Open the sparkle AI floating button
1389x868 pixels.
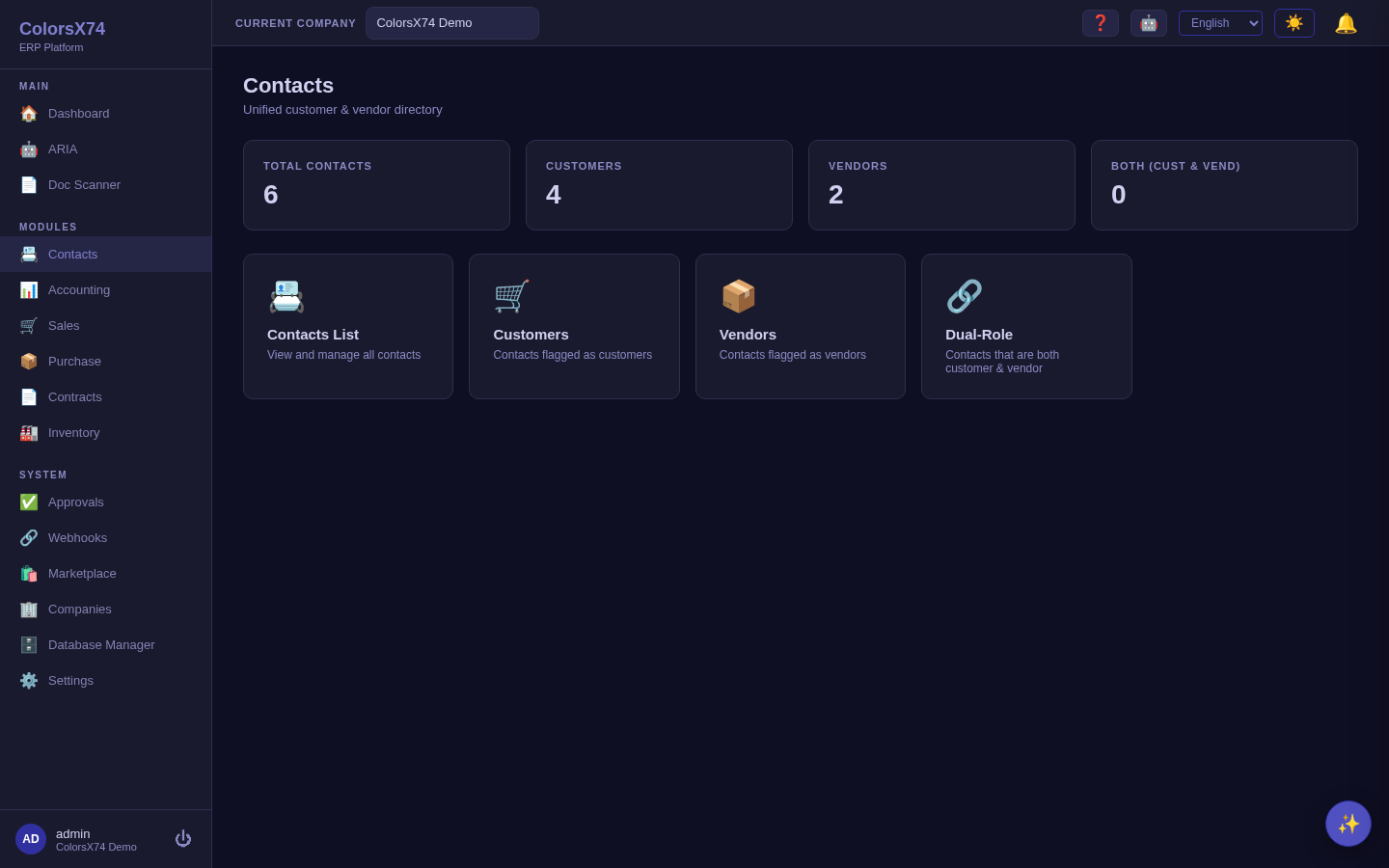[x=1348, y=824]
